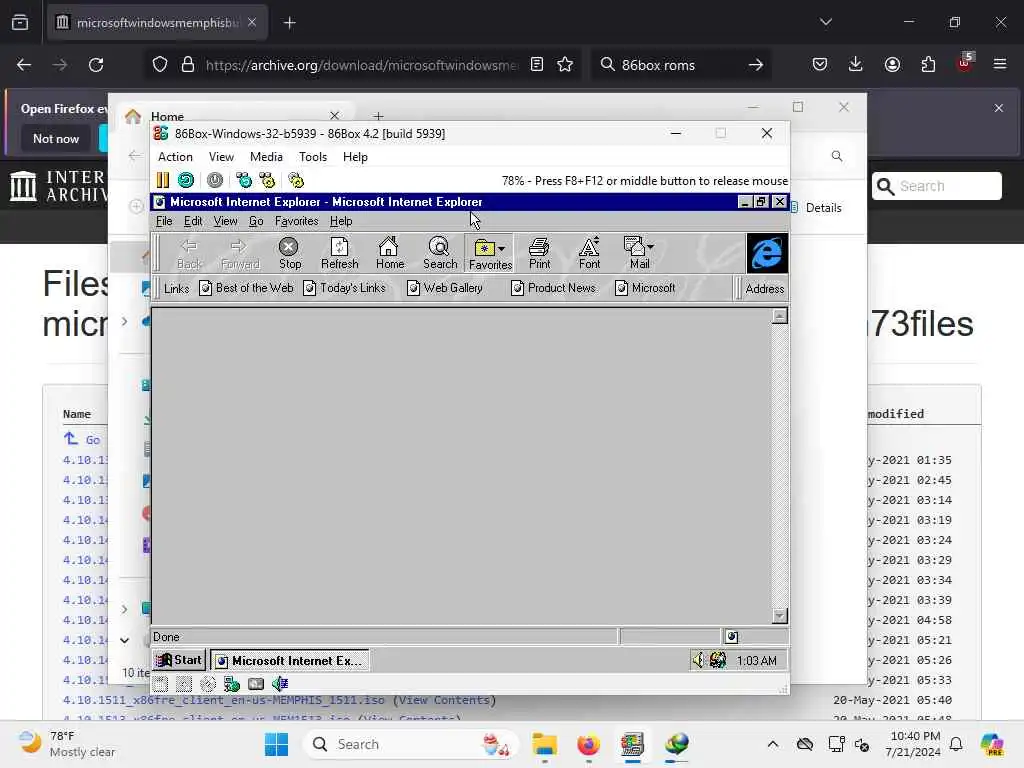Click Best of the Web link button
The height and width of the screenshot is (768, 1024).
click(246, 288)
